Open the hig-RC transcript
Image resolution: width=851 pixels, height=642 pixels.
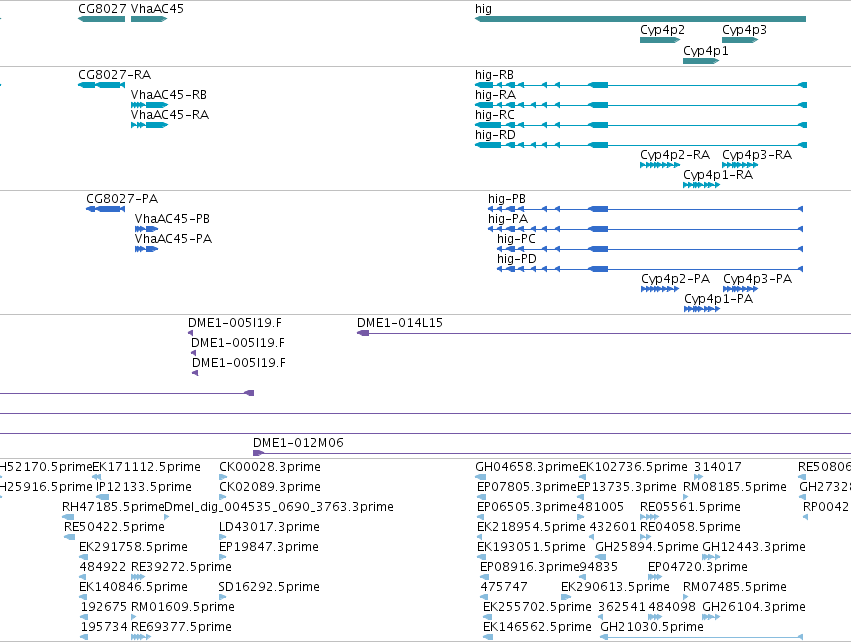[x=494, y=115]
